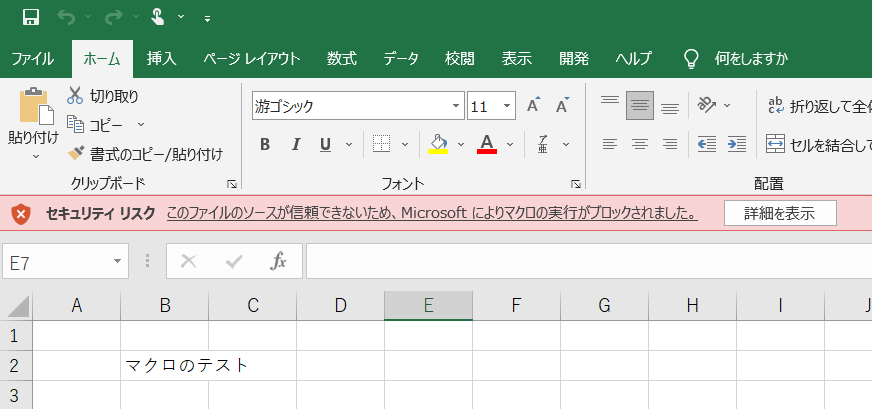Open the 游ゴシック font name dropdown

click(455, 106)
